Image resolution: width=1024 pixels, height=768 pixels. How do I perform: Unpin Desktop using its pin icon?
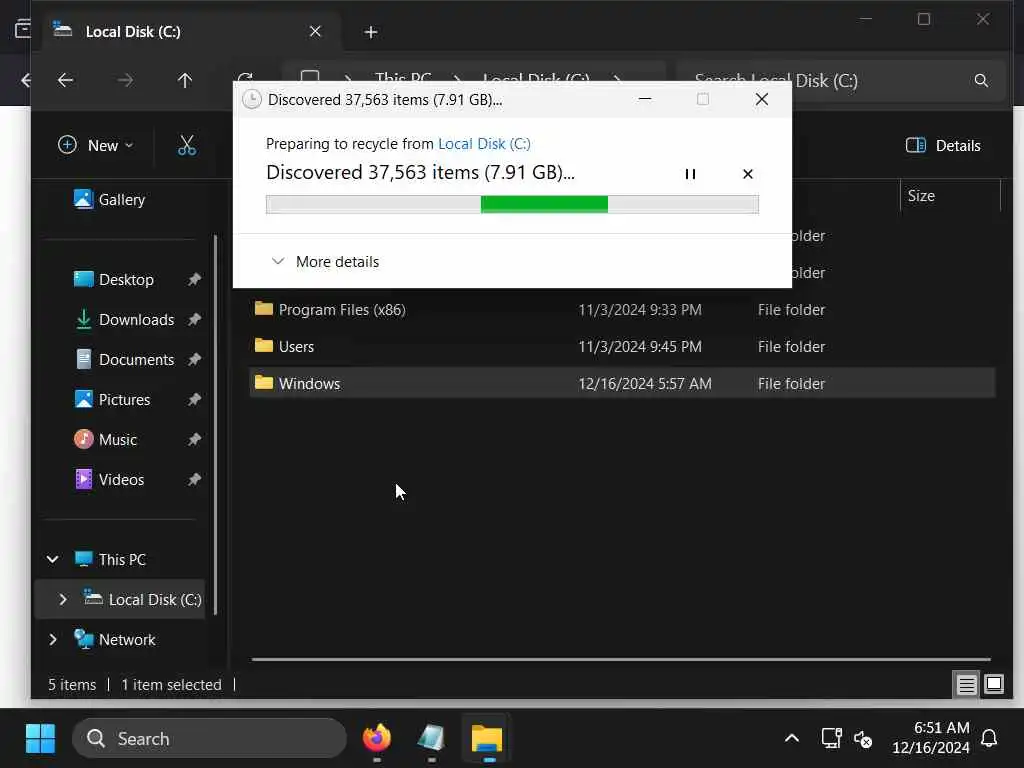pyautogui.click(x=194, y=280)
